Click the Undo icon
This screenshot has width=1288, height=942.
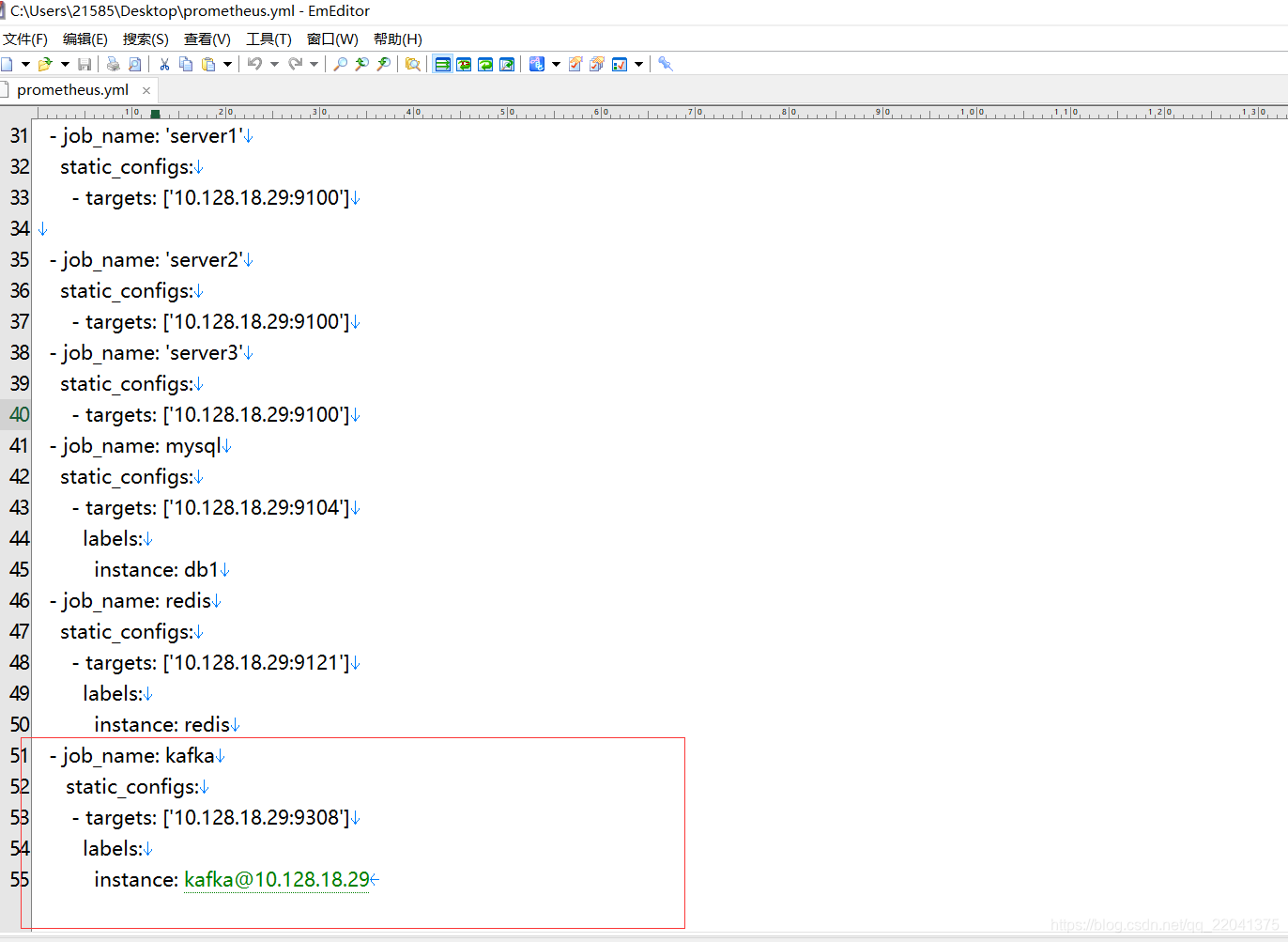[x=254, y=64]
